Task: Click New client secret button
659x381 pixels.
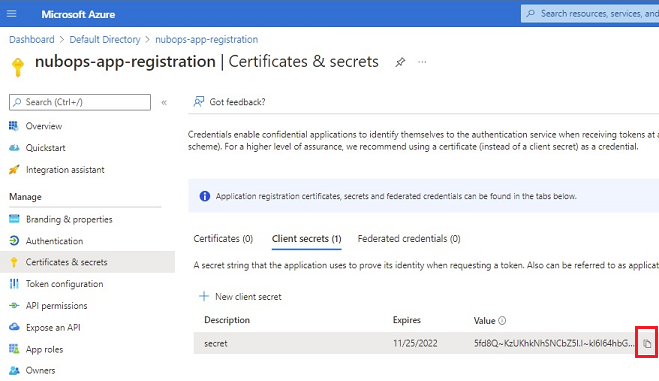Action: [240, 297]
